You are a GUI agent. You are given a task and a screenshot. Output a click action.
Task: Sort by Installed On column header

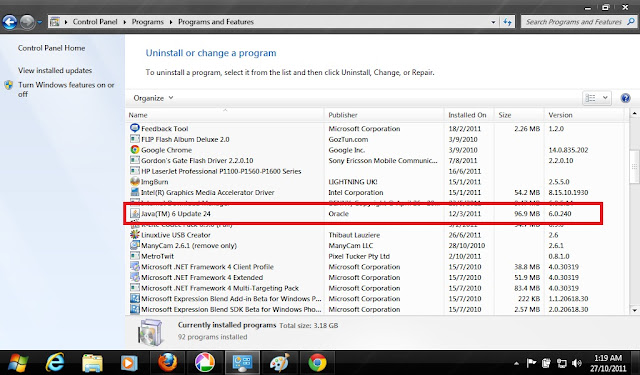469,115
